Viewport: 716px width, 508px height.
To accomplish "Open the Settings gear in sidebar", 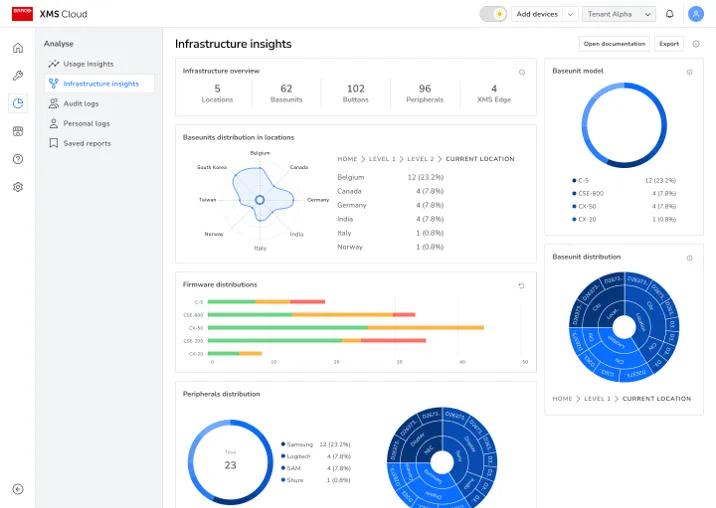I will click(18, 187).
